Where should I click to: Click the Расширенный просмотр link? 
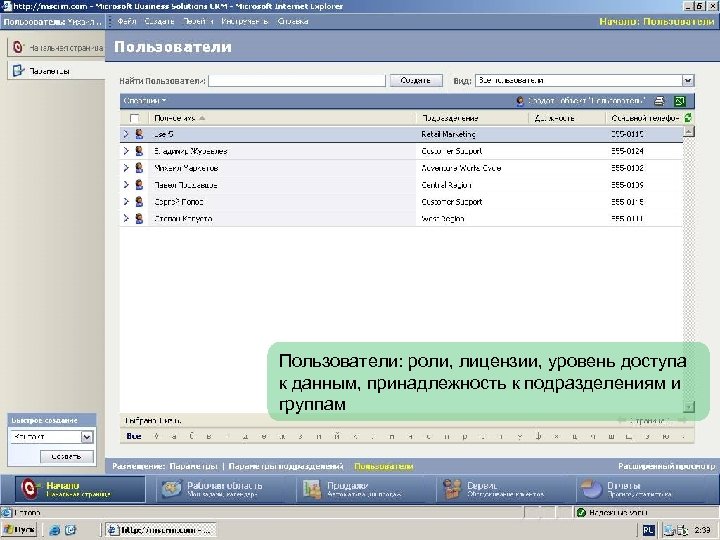pos(667,466)
